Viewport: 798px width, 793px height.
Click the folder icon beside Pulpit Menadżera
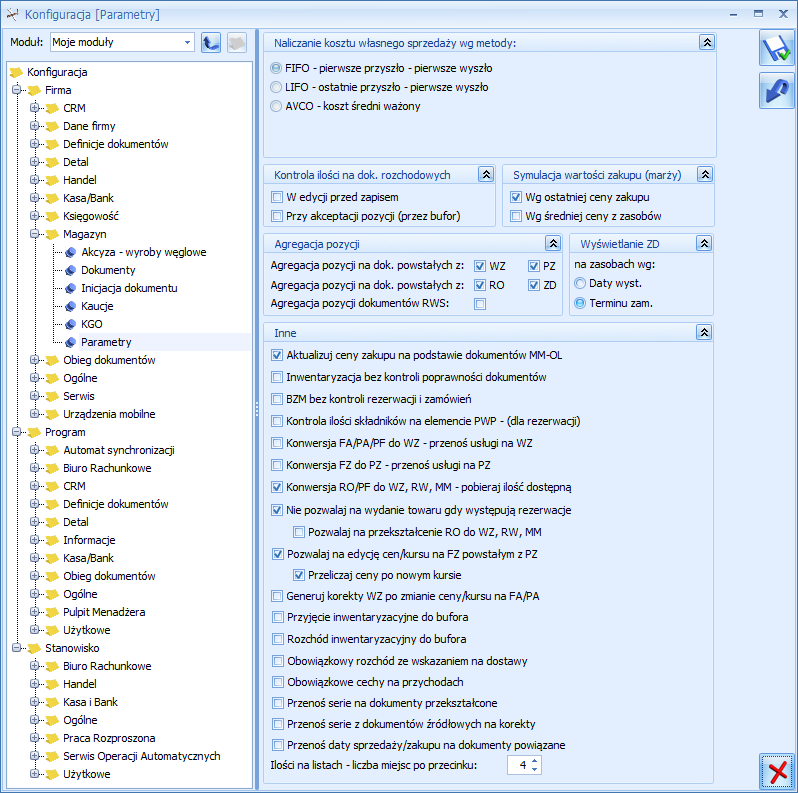[x=52, y=612]
